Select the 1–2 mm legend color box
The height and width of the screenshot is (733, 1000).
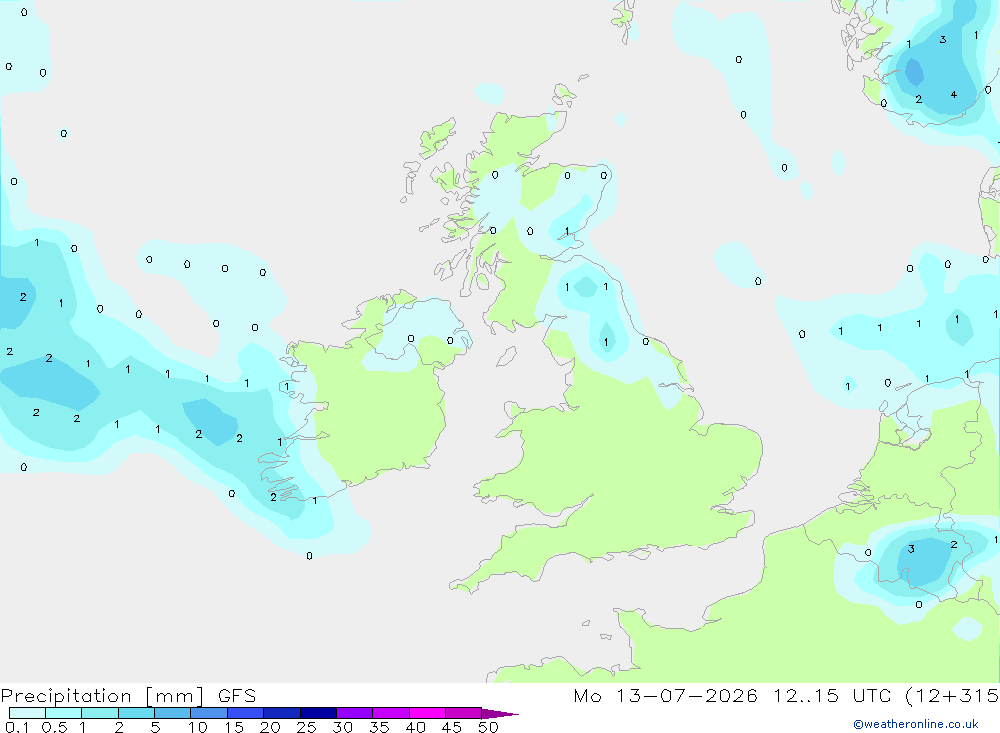(x=100, y=713)
